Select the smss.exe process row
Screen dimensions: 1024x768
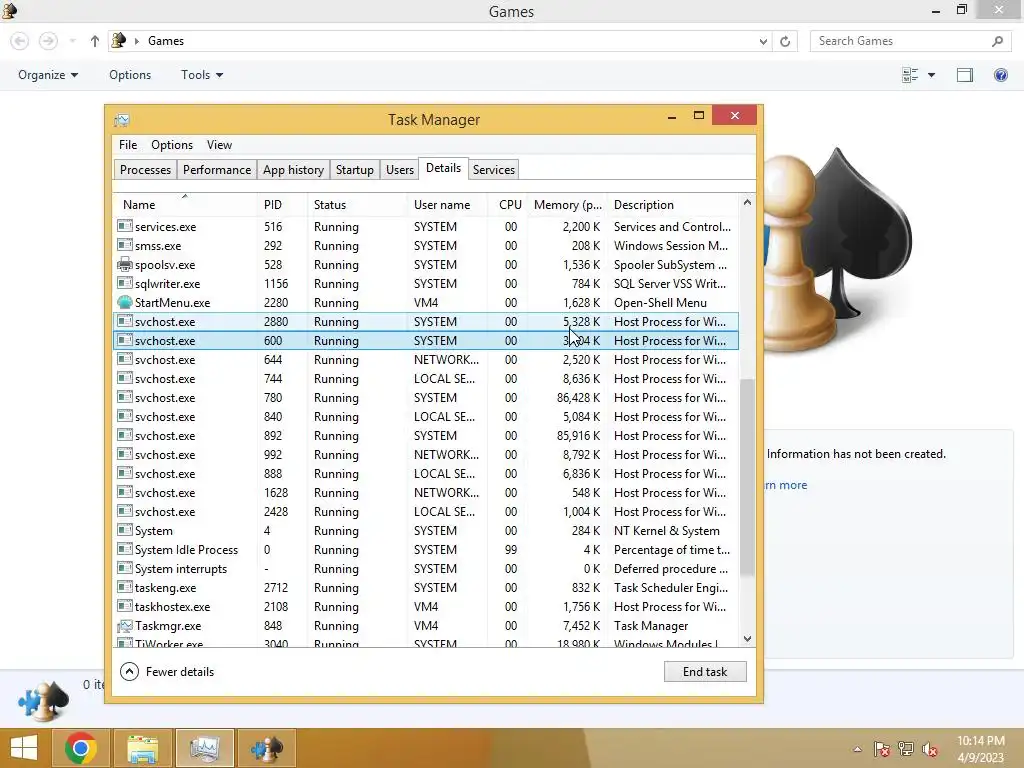click(x=426, y=246)
